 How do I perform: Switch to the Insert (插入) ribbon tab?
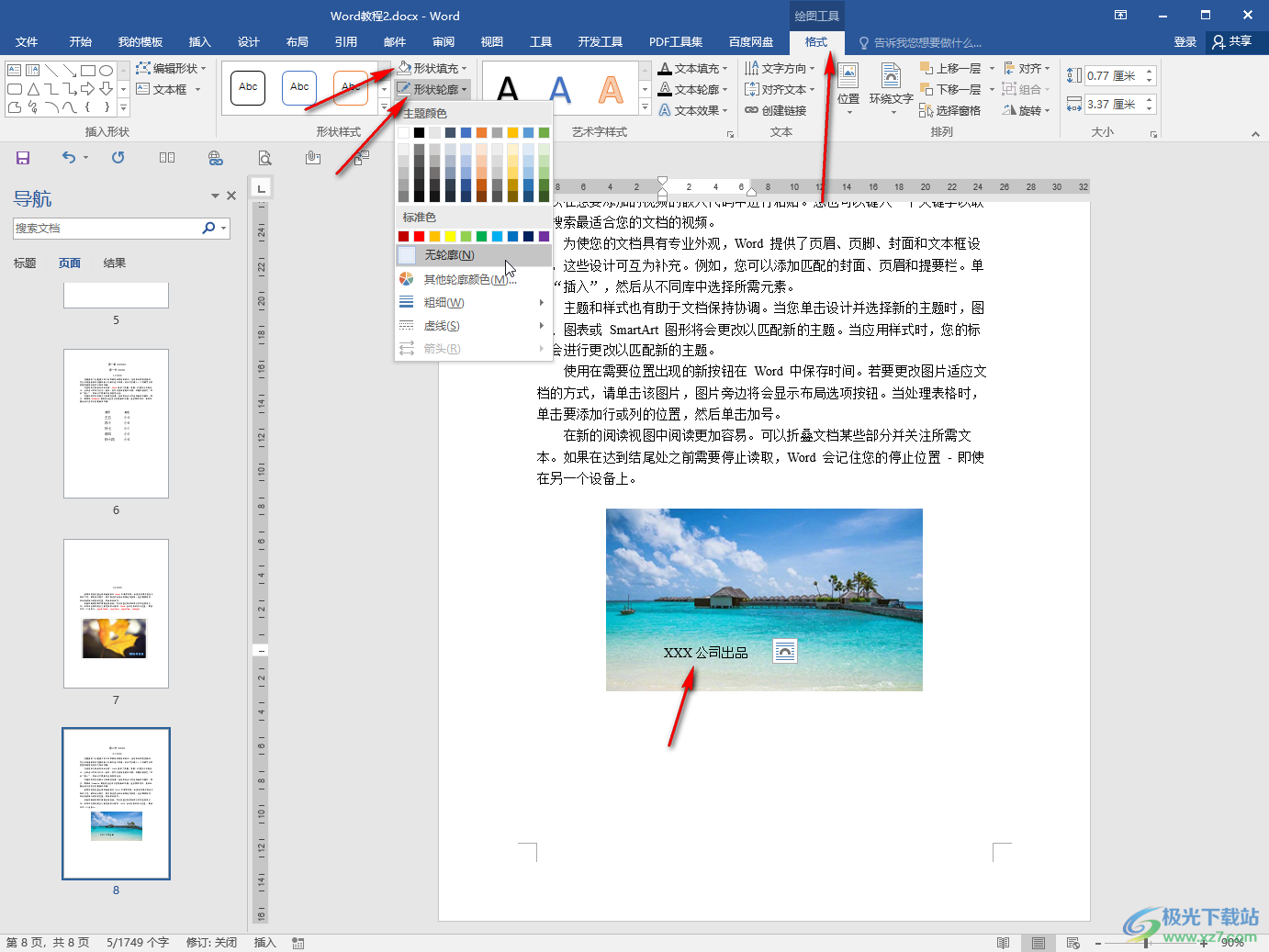[199, 42]
